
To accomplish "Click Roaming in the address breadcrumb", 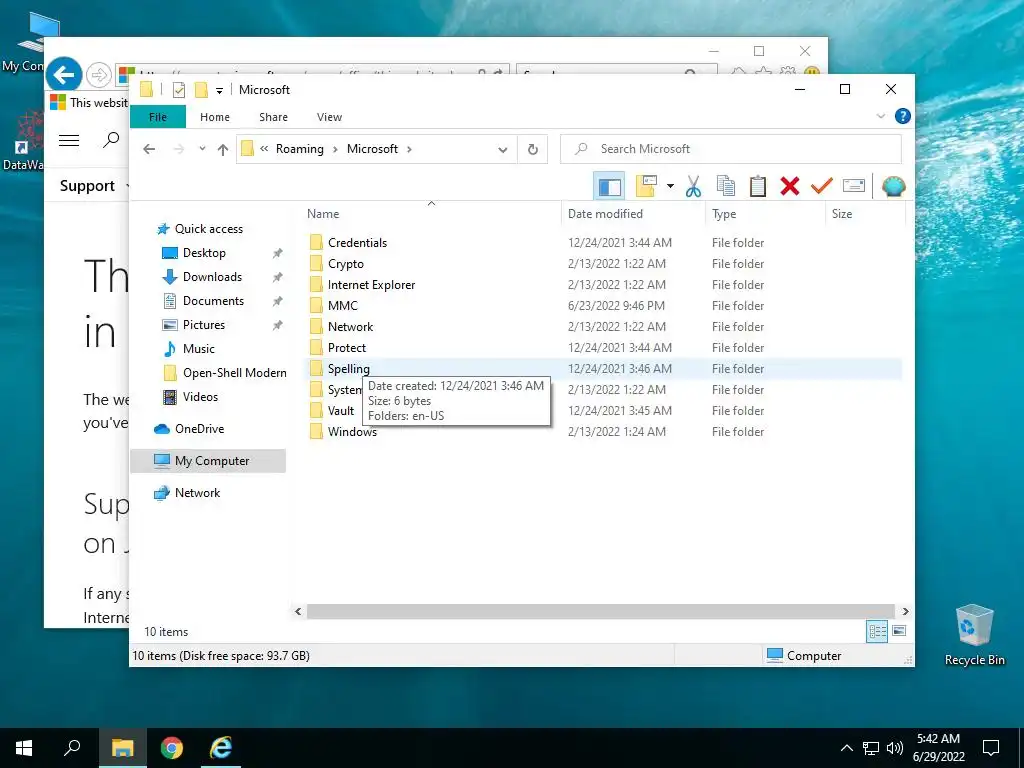I will click(300, 149).
